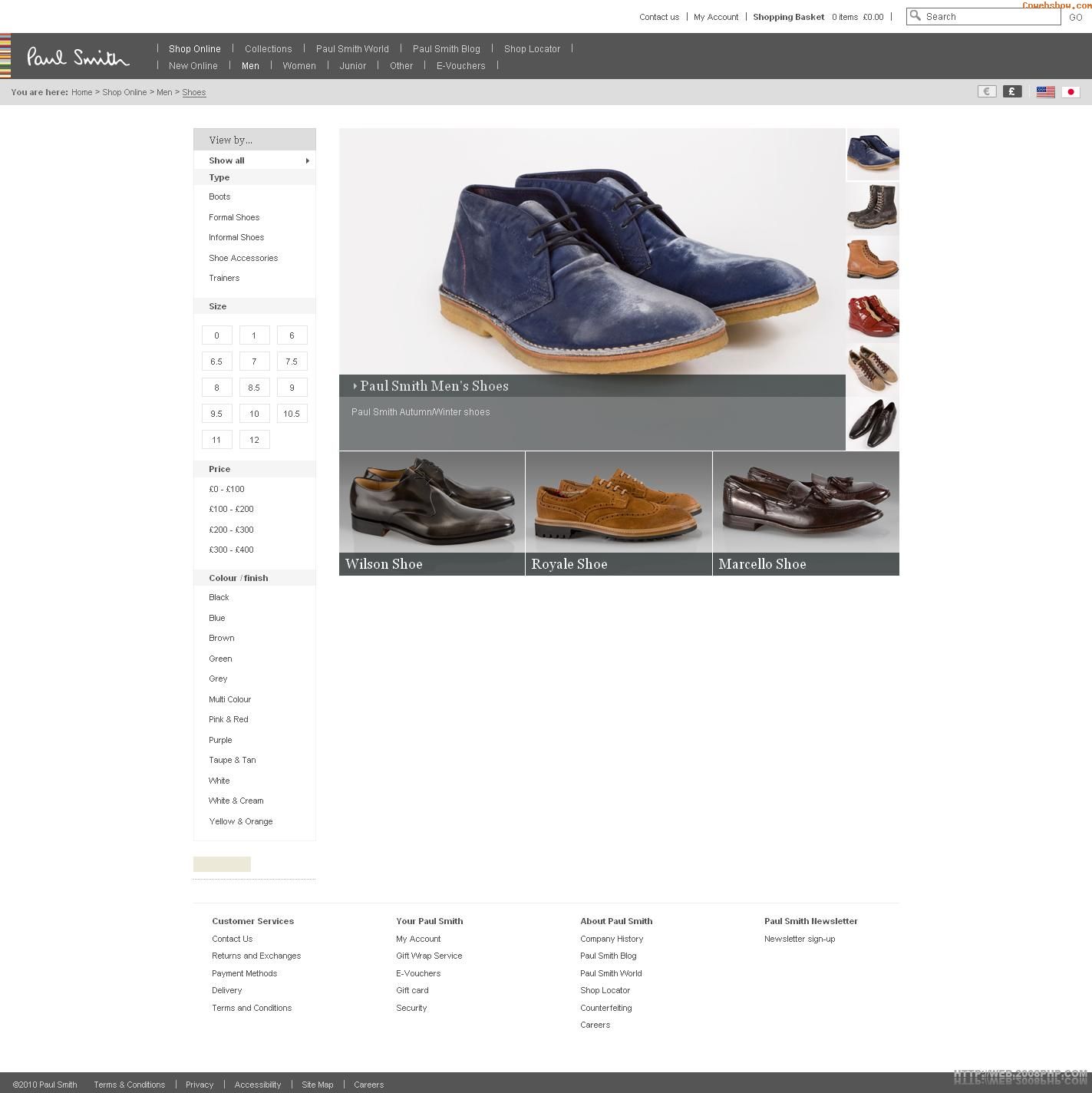Viewport: 1092px width, 1093px height.
Task: Filter by price £100 - £200
Action: pyautogui.click(x=231, y=509)
